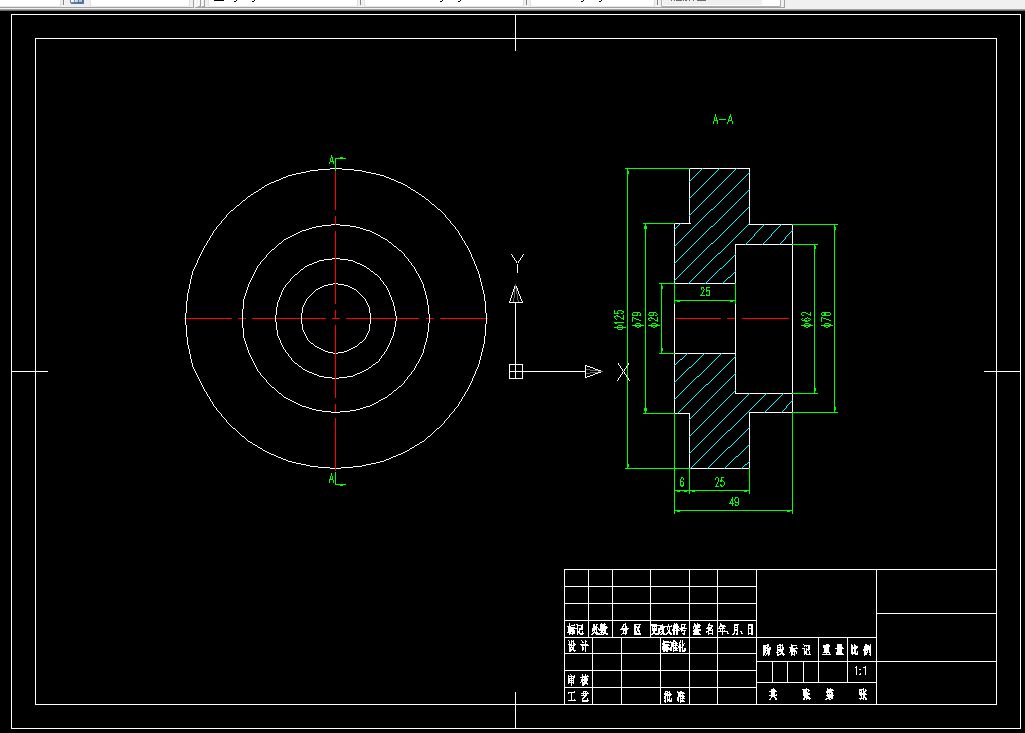This screenshot has height=733, width=1025.
Task: Select the lower cyan hatch region
Action: (x=713, y=411)
